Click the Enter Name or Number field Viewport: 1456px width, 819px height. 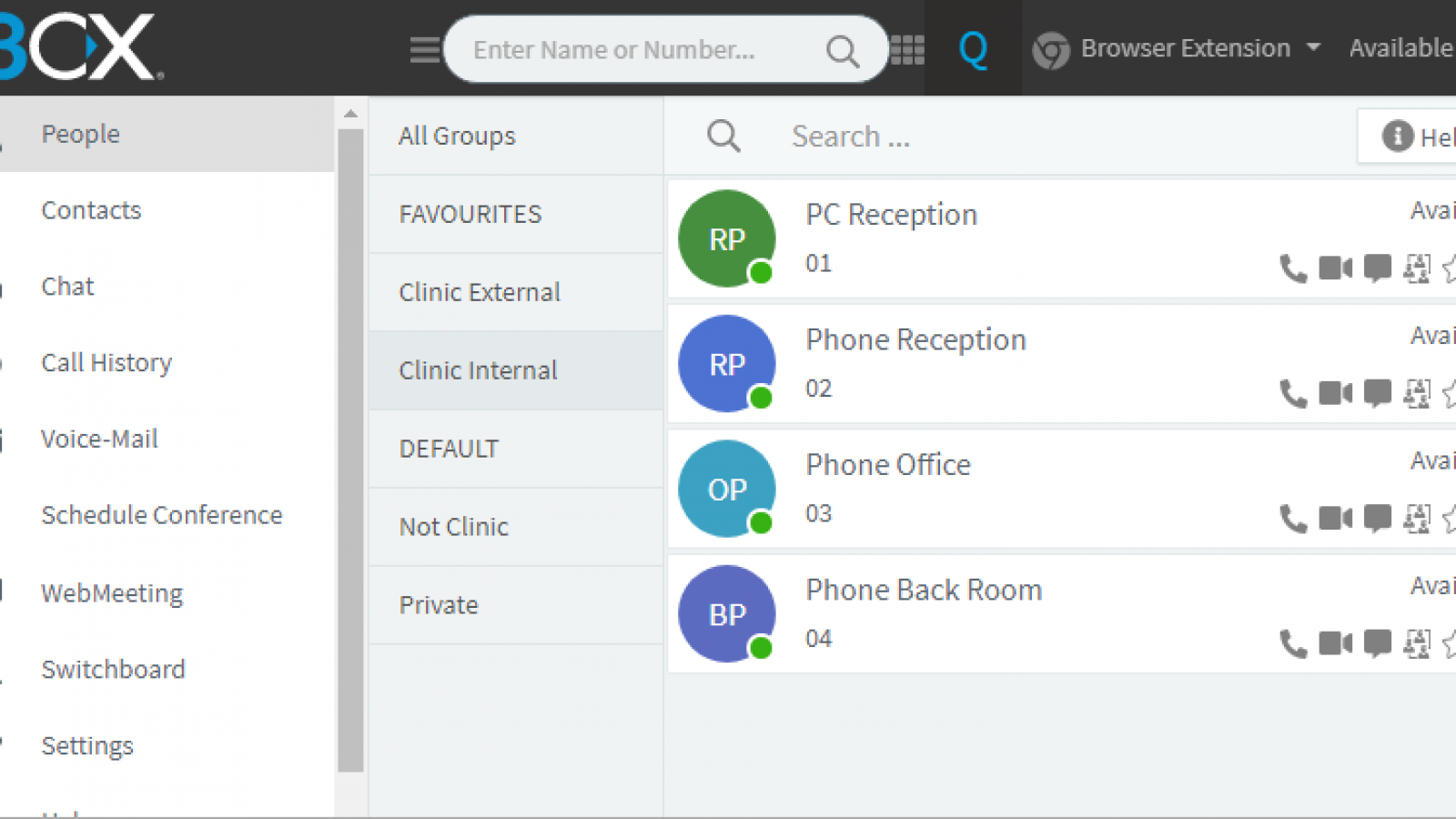637,49
